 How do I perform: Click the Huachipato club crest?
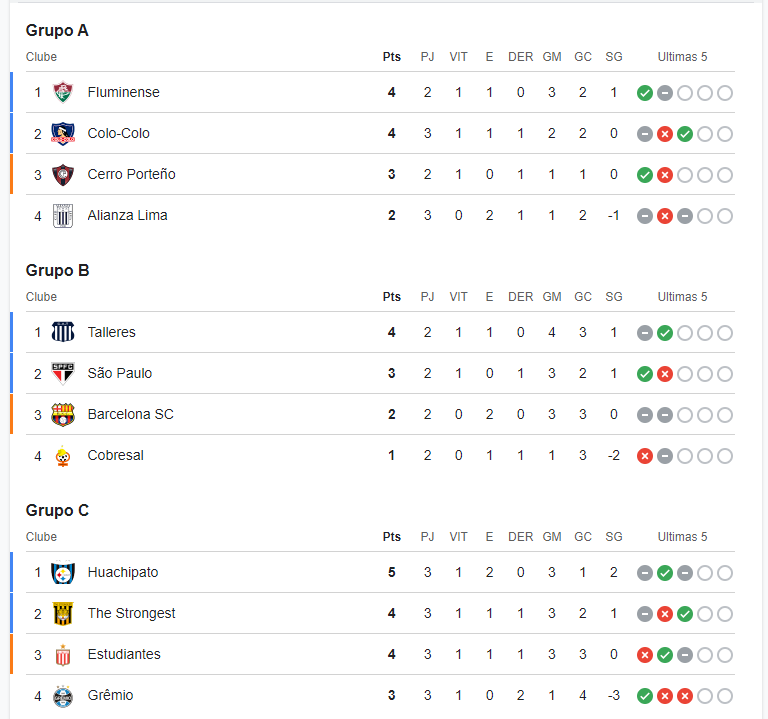coord(63,573)
